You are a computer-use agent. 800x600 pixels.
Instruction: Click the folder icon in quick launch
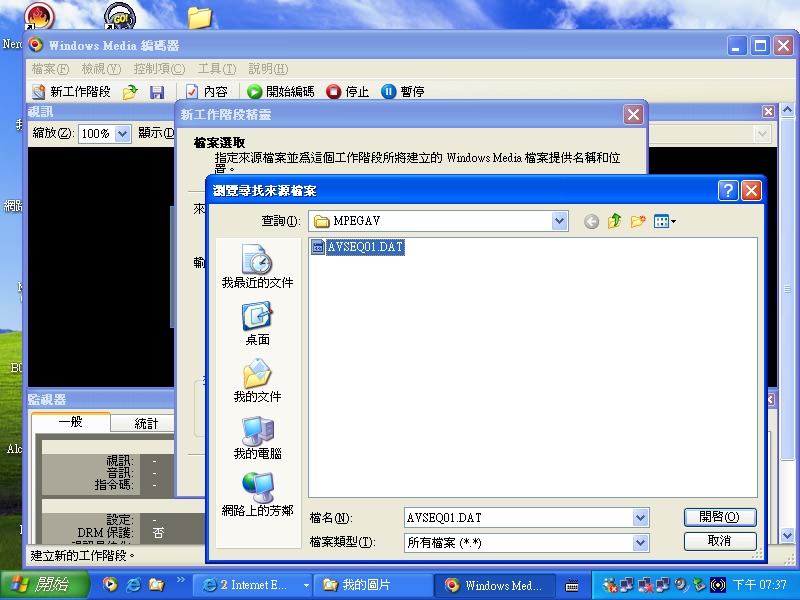[x=156, y=585]
